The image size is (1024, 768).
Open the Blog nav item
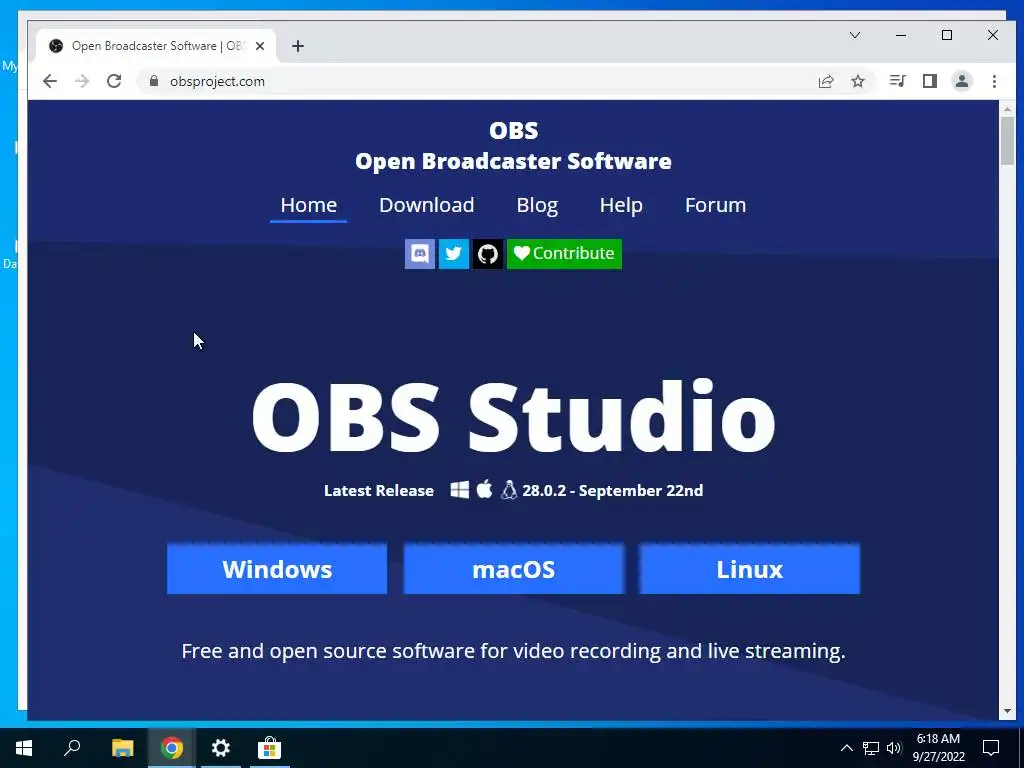click(x=537, y=205)
